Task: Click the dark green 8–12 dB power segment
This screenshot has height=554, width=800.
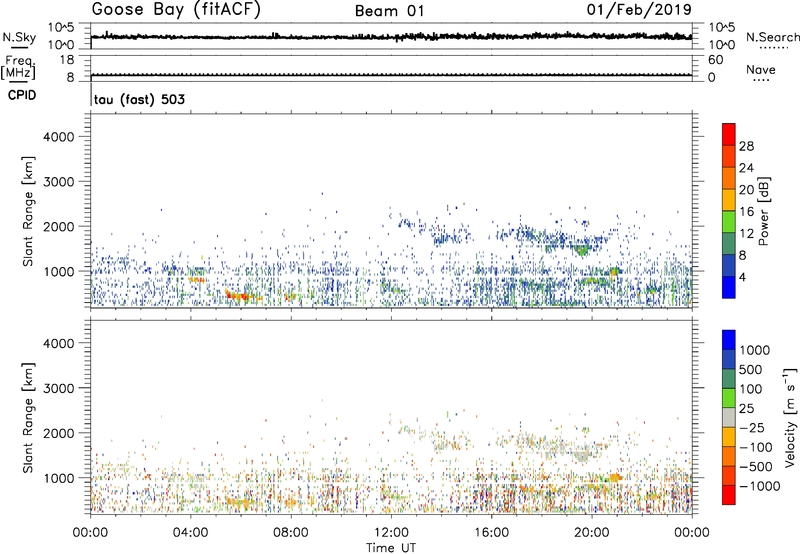Action: click(x=729, y=243)
